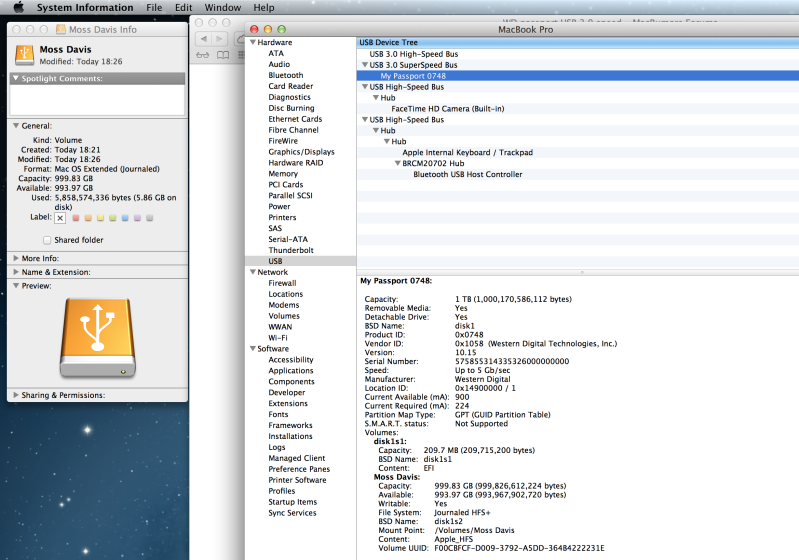Collapse the Software category in sidebar
This screenshot has height=560, width=799.
click(x=252, y=349)
